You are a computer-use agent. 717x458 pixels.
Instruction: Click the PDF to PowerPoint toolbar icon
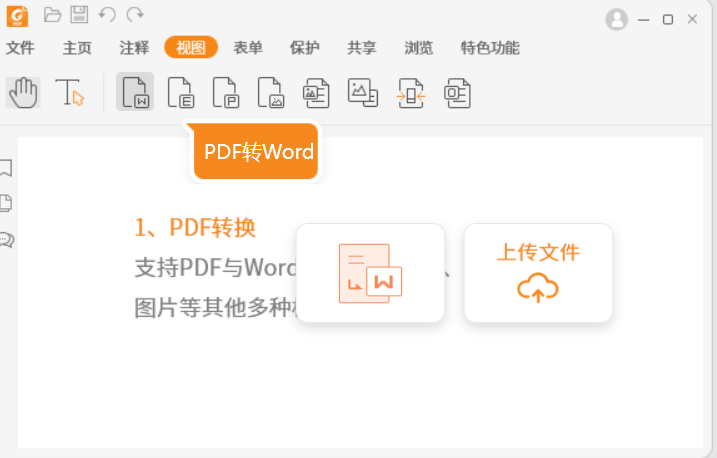coord(225,93)
